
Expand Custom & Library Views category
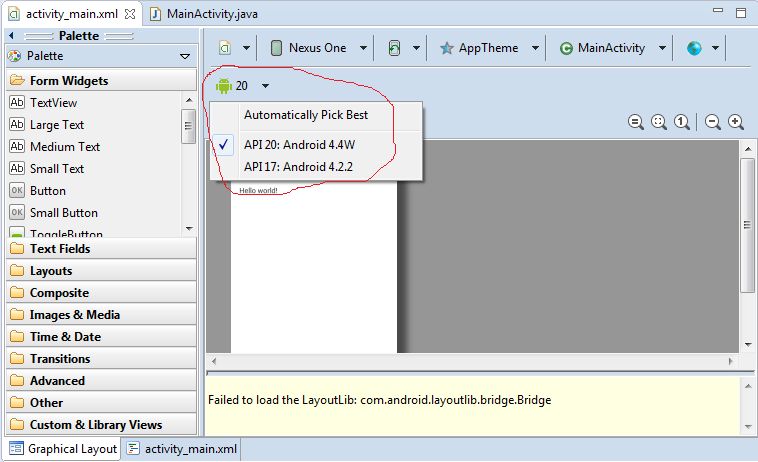(x=102, y=425)
